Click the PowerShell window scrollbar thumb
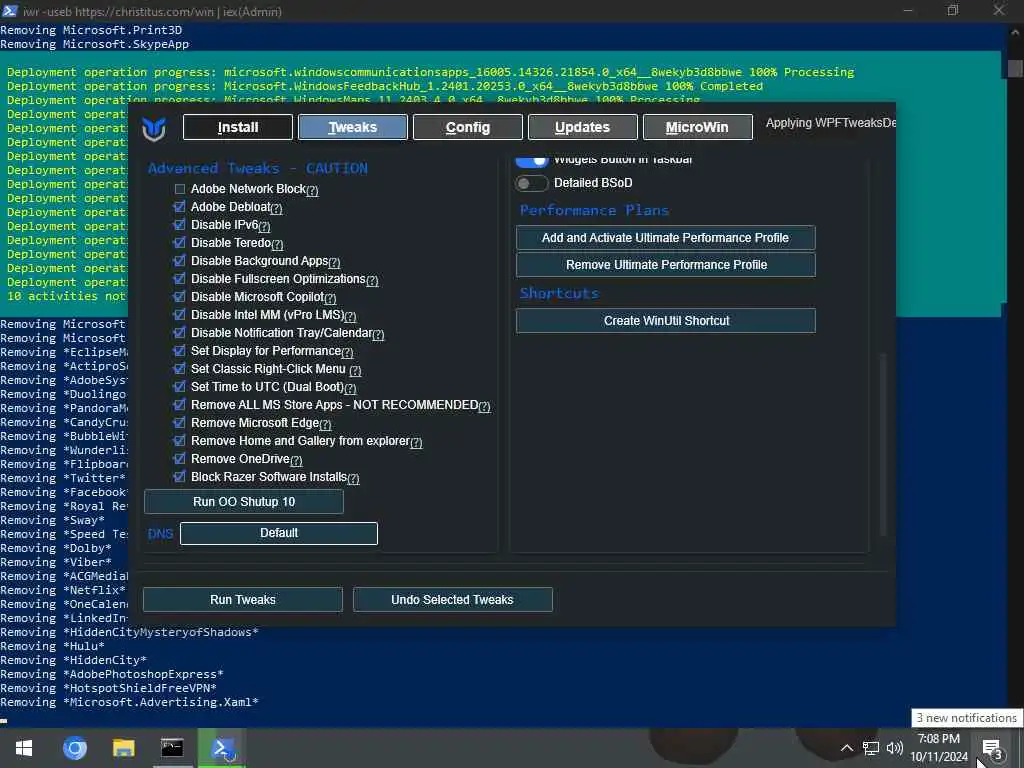Viewport: 1024px width, 768px height. (x=1015, y=68)
